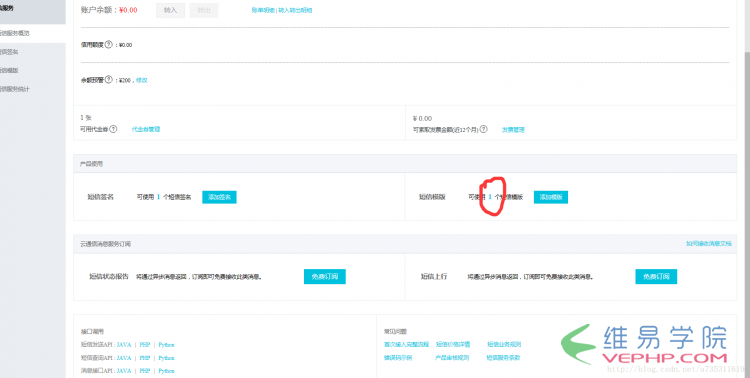Open the 转入转出明细 transfer details link
Viewport: 750px width, 378px height.
pos(295,10)
